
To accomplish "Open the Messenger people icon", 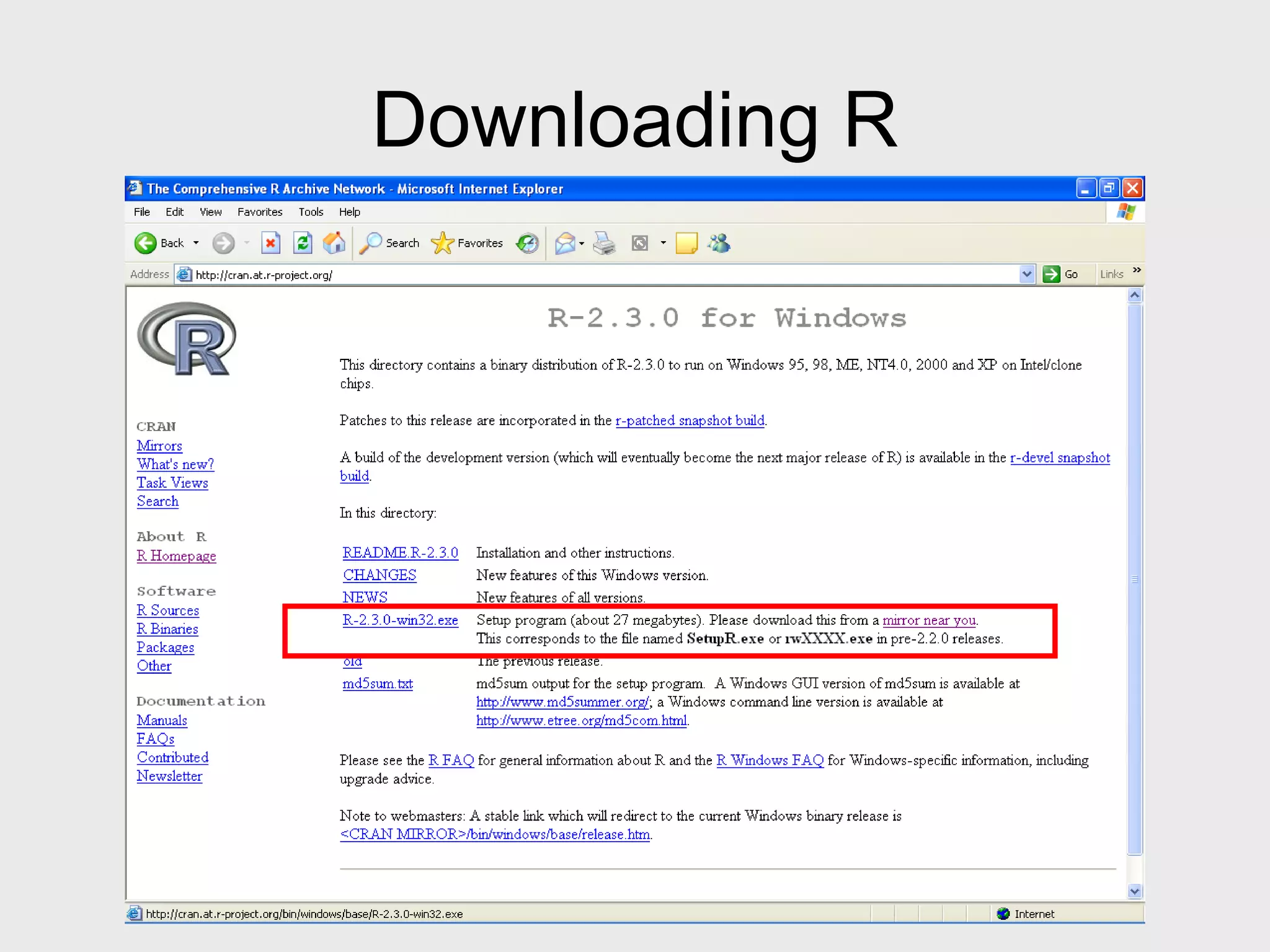I will click(x=719, y=243).
